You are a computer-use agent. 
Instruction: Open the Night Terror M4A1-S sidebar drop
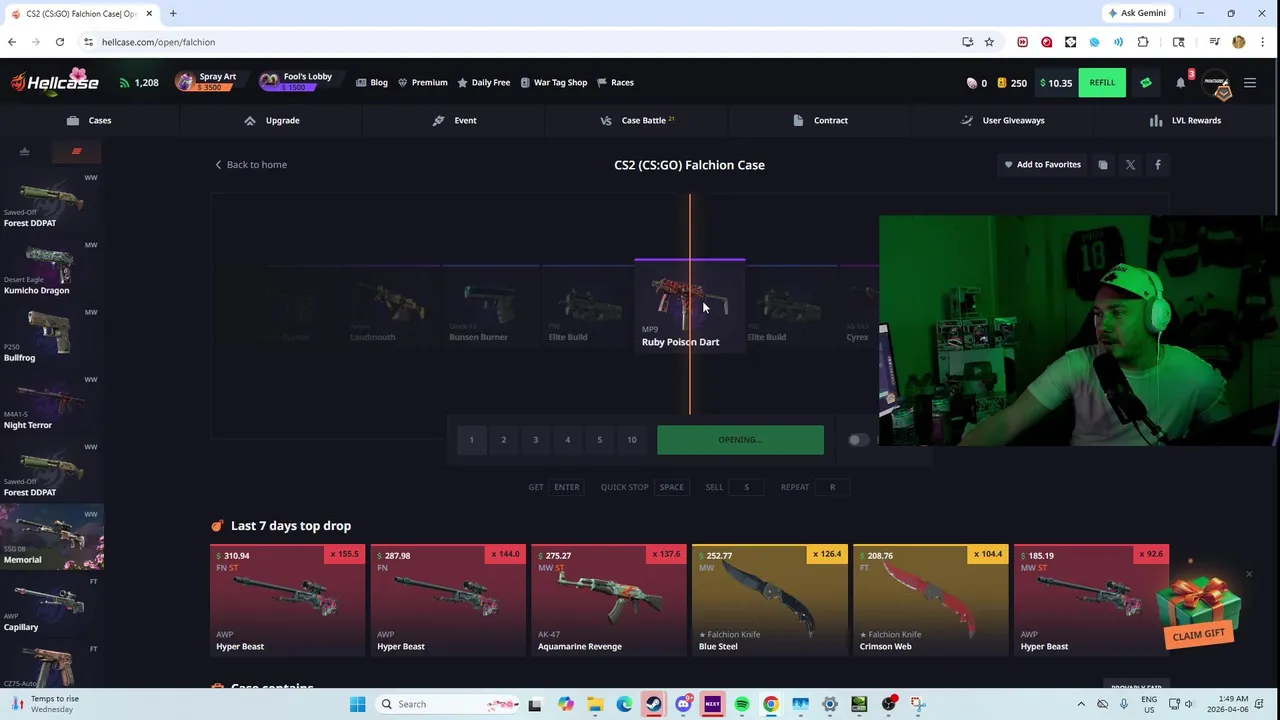pyautogui.click(x=52, y=404)
